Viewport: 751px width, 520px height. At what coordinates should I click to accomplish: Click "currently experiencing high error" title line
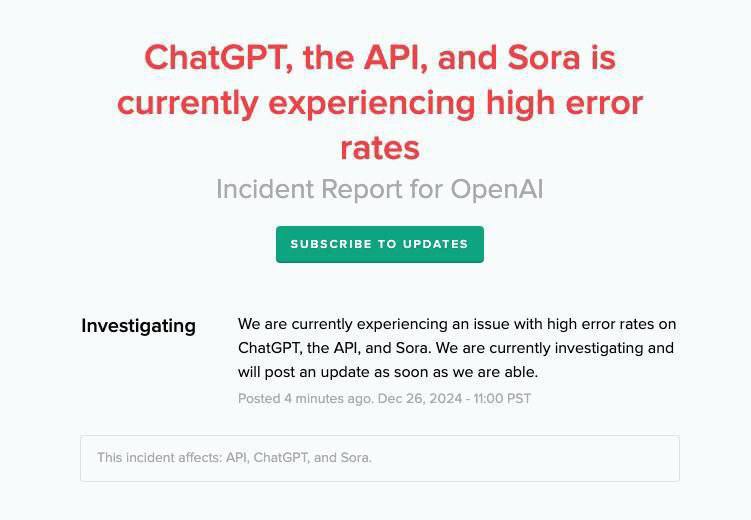(x=379, y=102)
